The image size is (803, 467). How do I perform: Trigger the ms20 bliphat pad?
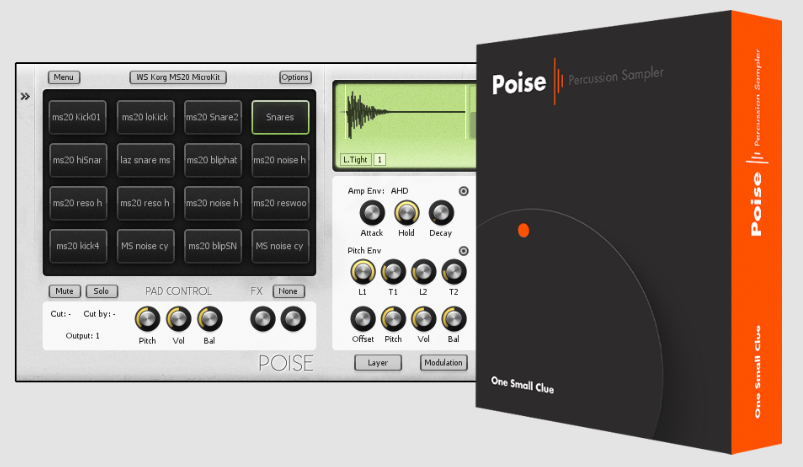coord(213,160)
